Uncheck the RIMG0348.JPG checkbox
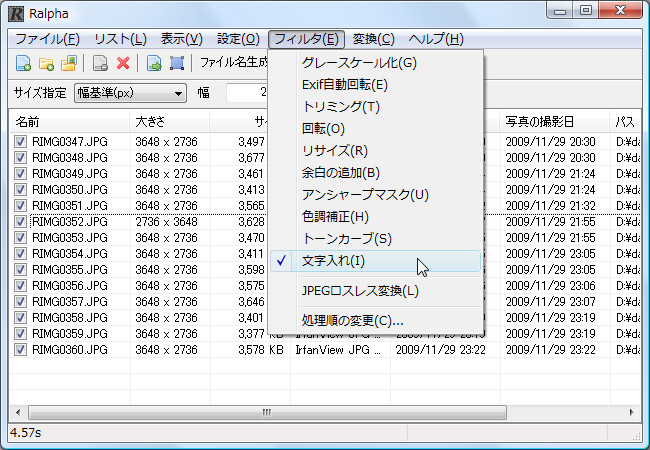 click(x=20, y=157)
